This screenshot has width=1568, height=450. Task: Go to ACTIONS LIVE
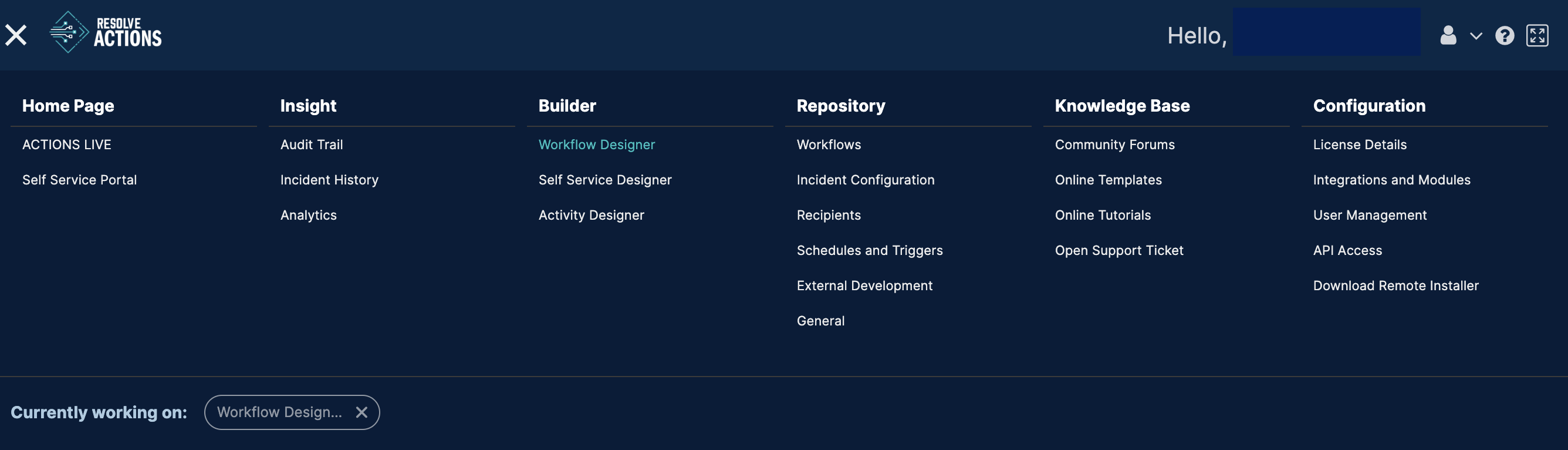[67, 145]
